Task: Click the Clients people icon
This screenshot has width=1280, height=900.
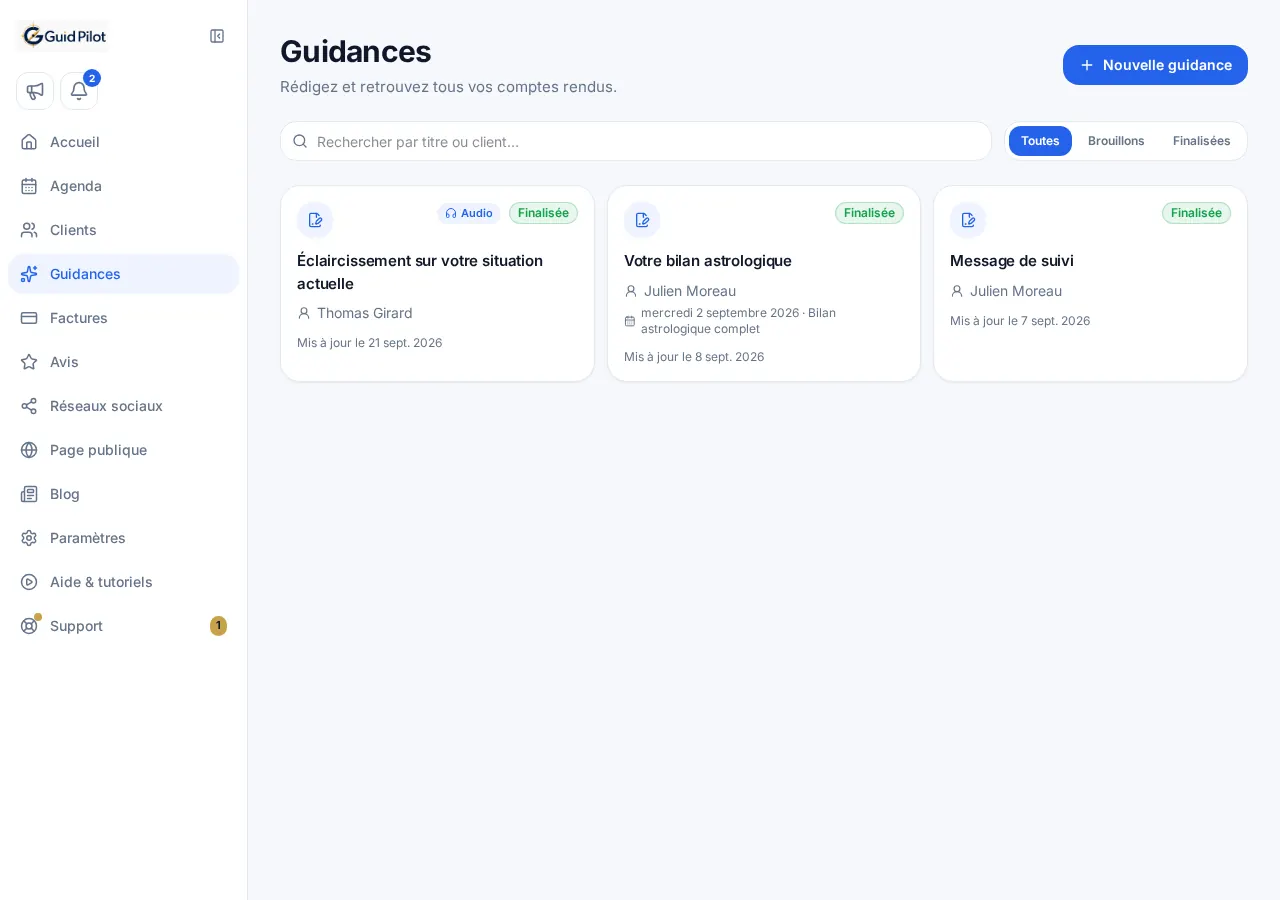Action: pos(29,230)
